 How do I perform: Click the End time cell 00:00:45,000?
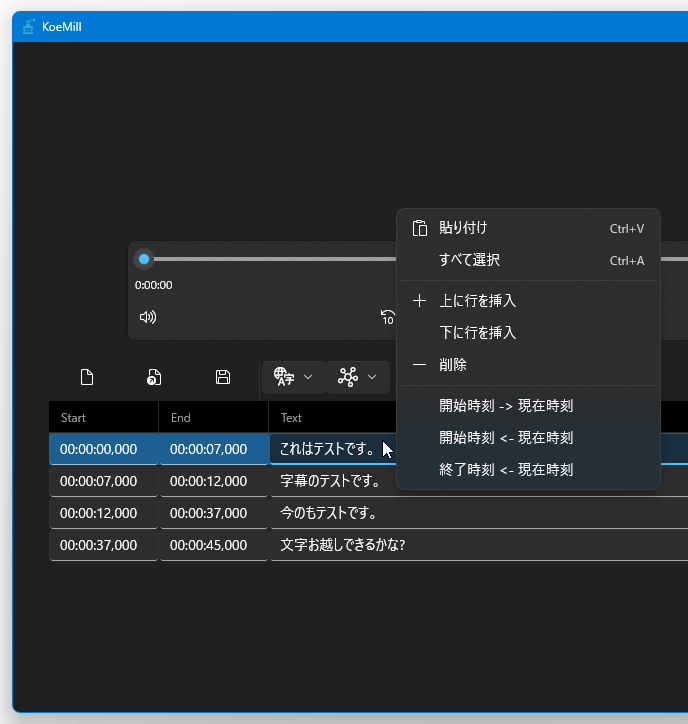coord(208,545)
